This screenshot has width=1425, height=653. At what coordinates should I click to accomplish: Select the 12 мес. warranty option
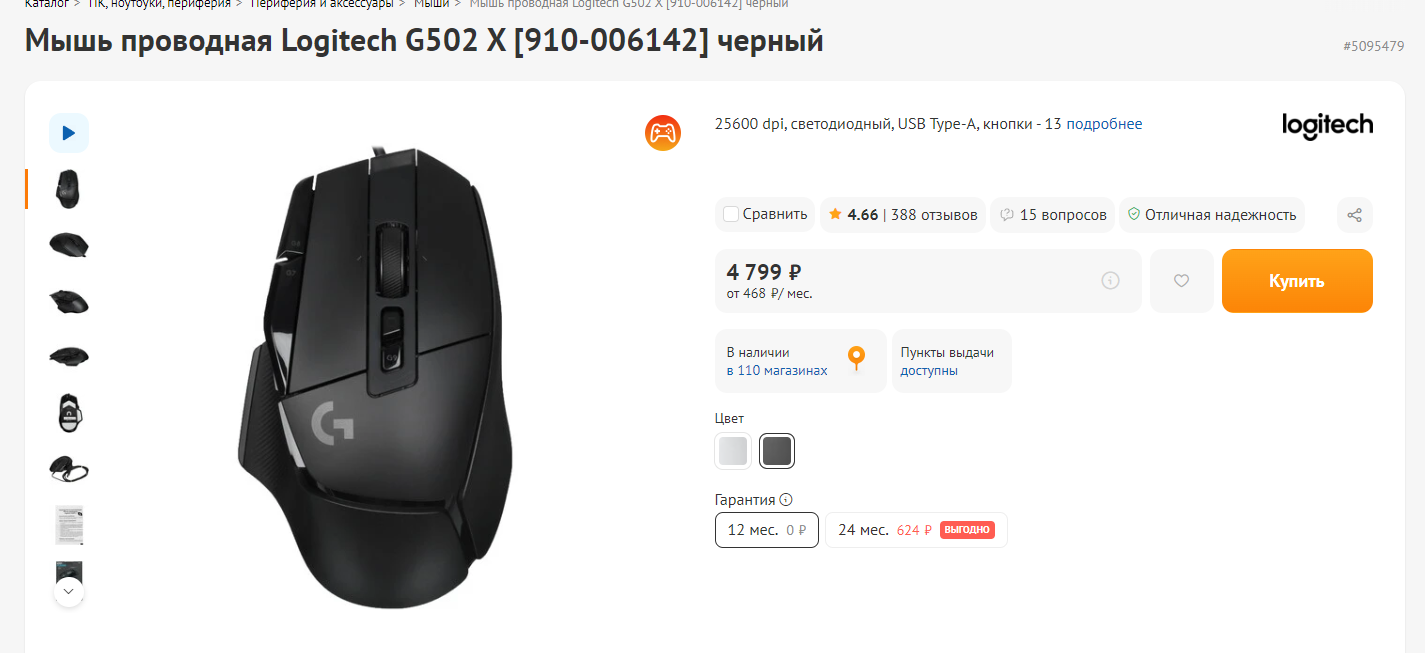[767, 530]
